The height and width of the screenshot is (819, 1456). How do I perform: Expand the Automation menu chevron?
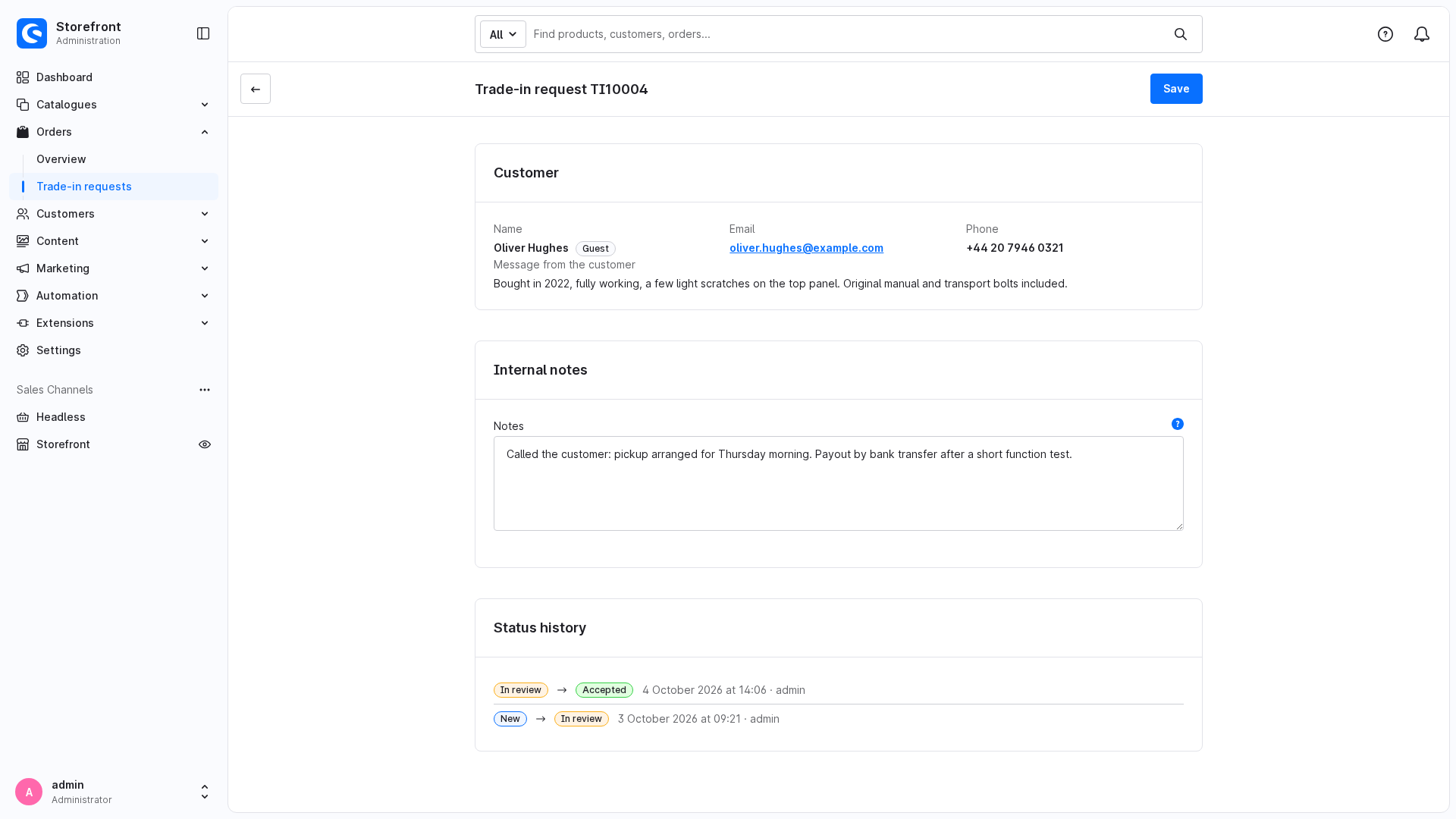click(x=205, y=296)
